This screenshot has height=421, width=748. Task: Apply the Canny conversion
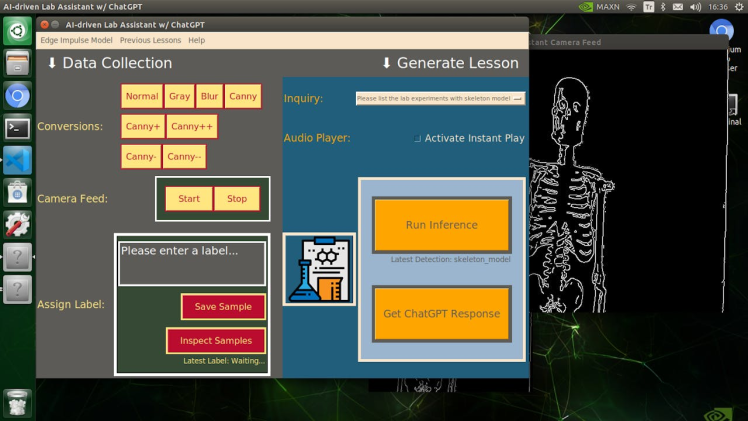[243, 96]
